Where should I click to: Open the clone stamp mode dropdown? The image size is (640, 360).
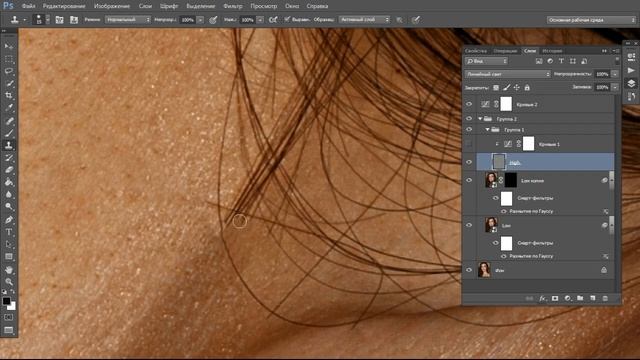point(128,20)
